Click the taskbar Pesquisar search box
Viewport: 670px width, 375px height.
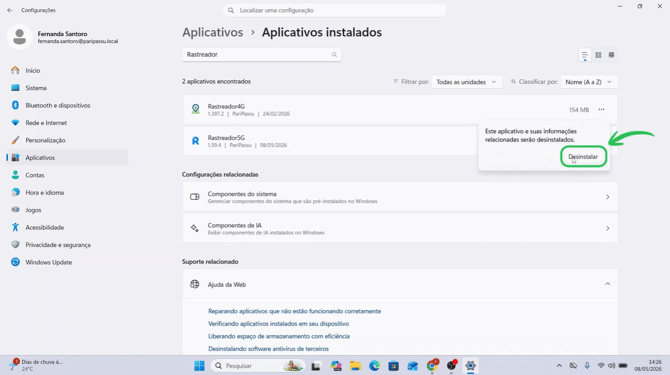click(x=258, y=366)
